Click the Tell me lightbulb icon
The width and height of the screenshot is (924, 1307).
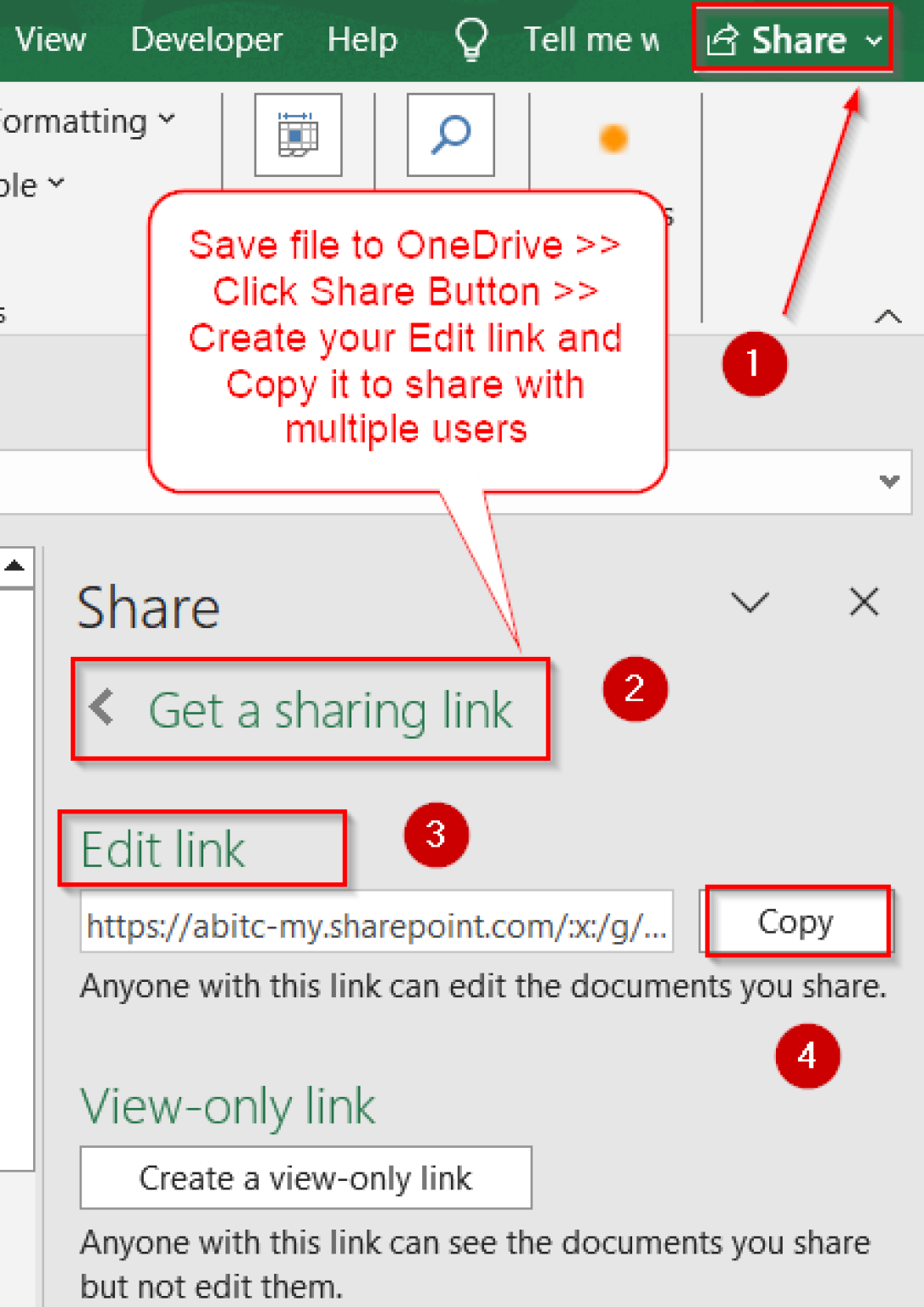[471, 39]
